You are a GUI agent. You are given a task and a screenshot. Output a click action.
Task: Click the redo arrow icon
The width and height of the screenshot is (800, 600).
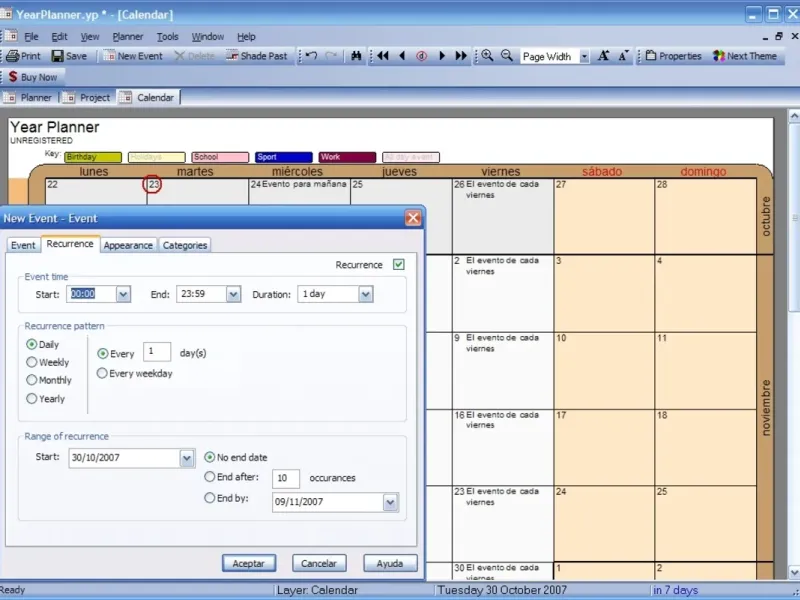click(331, 56)
